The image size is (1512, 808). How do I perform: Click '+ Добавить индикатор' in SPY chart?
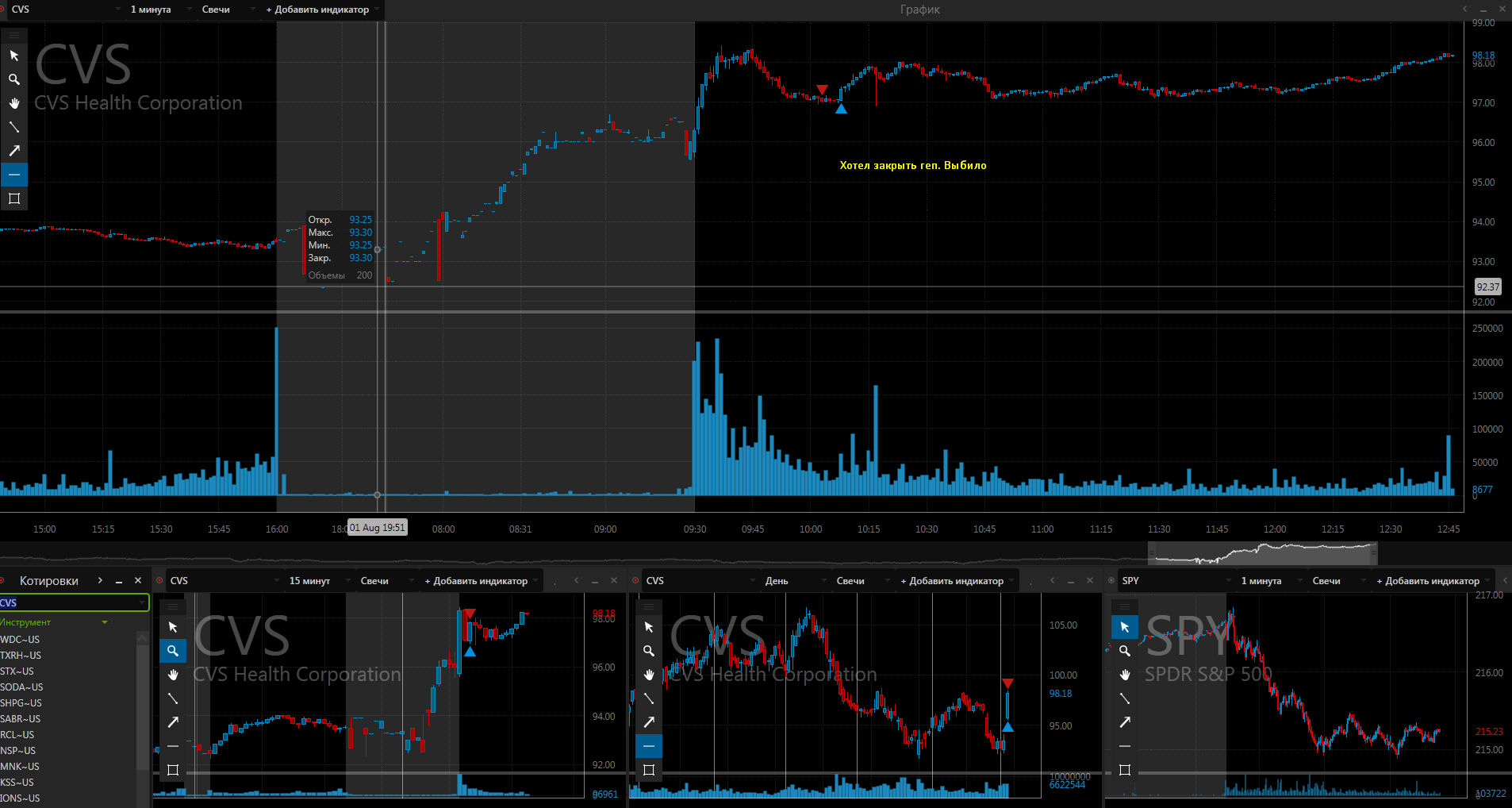pos(1432,581)
